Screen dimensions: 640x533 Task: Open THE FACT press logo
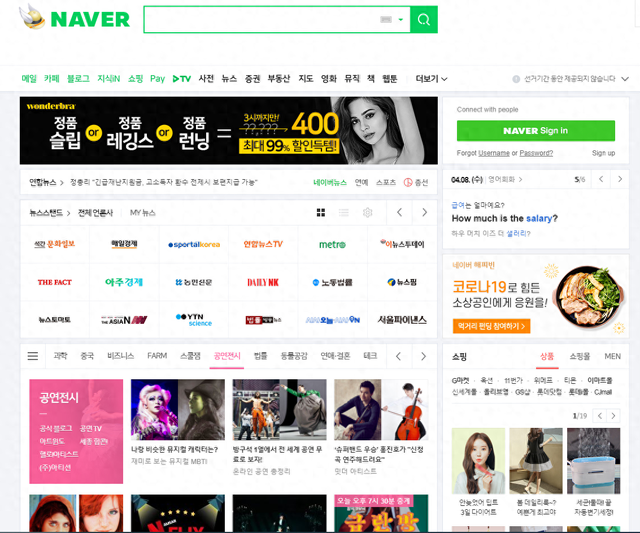(x=55, y=282)
